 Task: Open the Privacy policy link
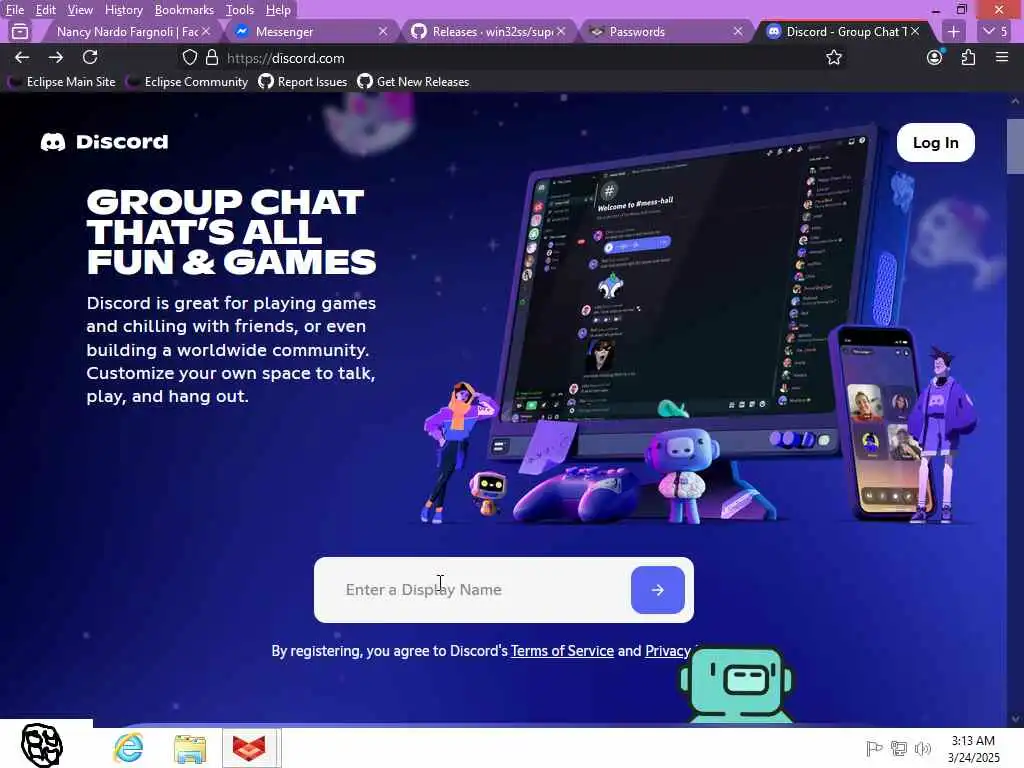[x=667, y=651]
